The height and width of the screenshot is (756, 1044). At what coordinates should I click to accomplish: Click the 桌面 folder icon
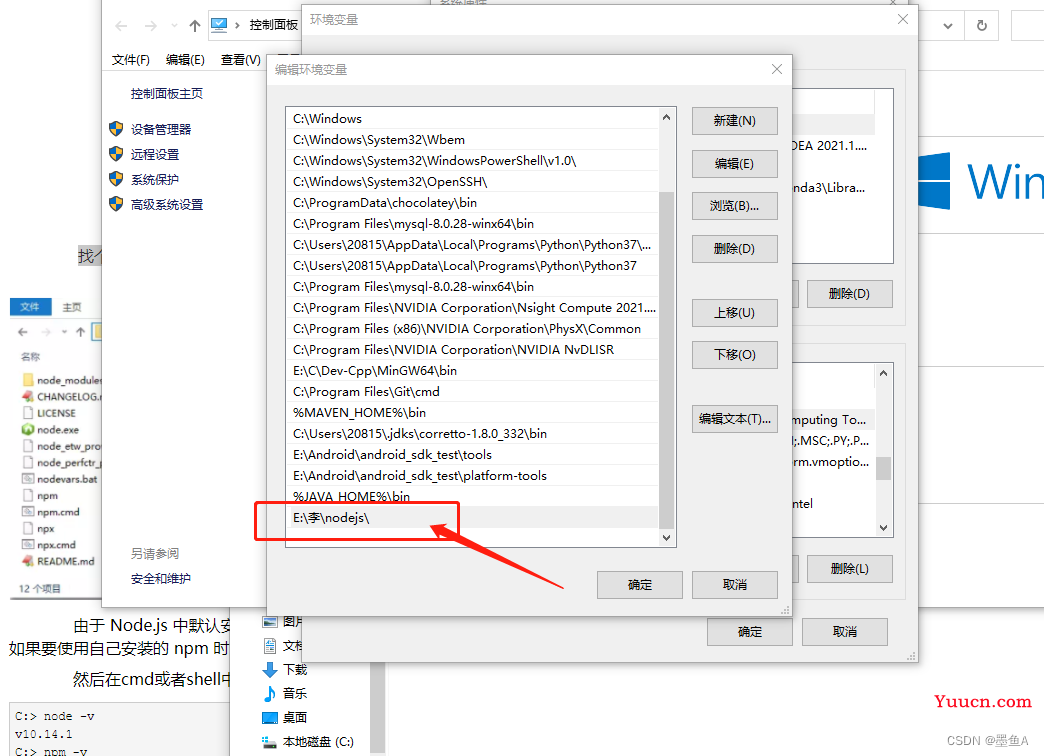pyautogui.click(x=270, y=717)
